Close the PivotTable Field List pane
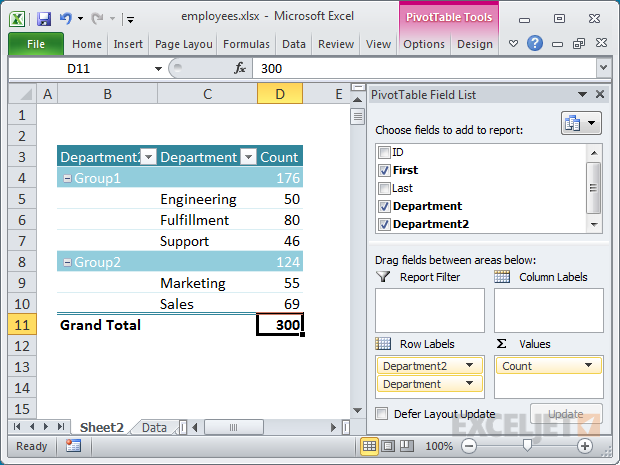This screenshot has height=465, width=620. pyautogui.click(x=600, y=95)
